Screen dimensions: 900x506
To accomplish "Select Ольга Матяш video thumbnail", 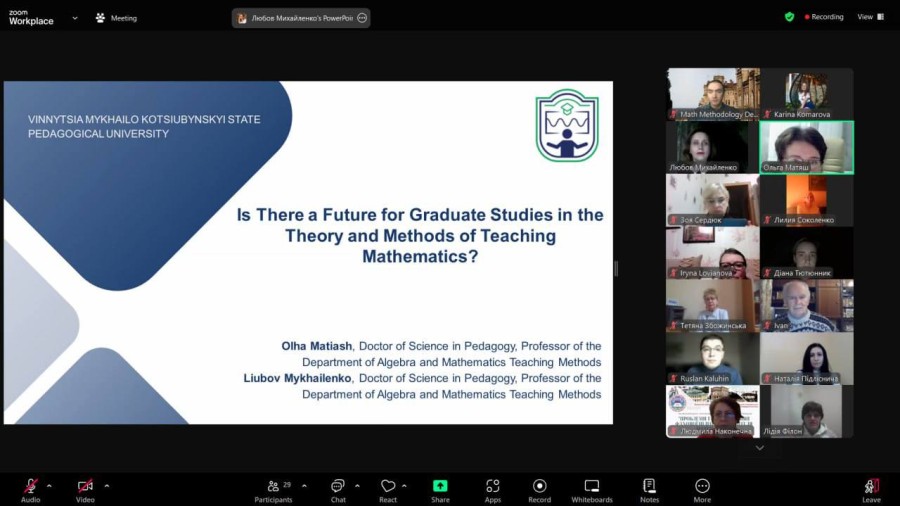I will pyautogui.click(x=806, y=147).
